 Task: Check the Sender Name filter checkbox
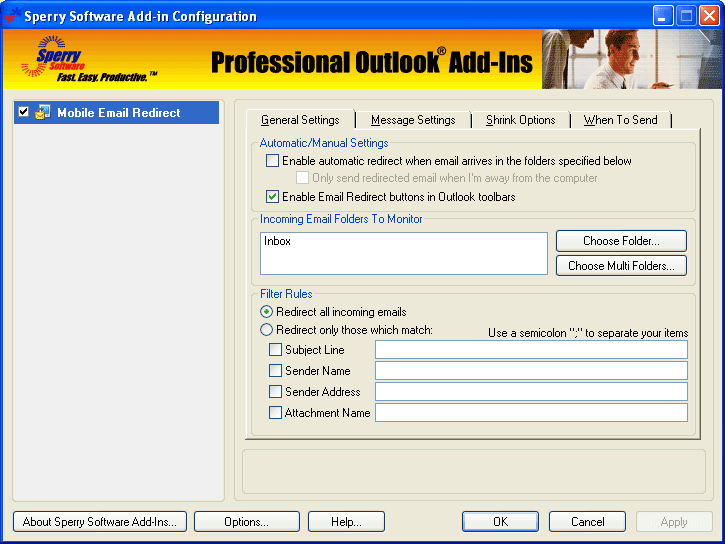point(275,371)
